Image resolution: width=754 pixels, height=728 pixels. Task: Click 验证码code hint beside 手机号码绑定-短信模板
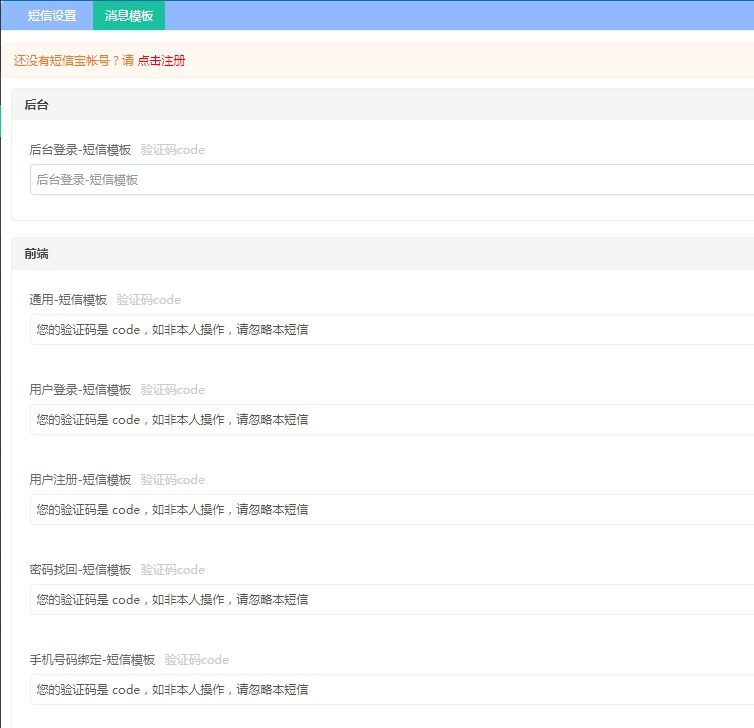click(196, 660)
